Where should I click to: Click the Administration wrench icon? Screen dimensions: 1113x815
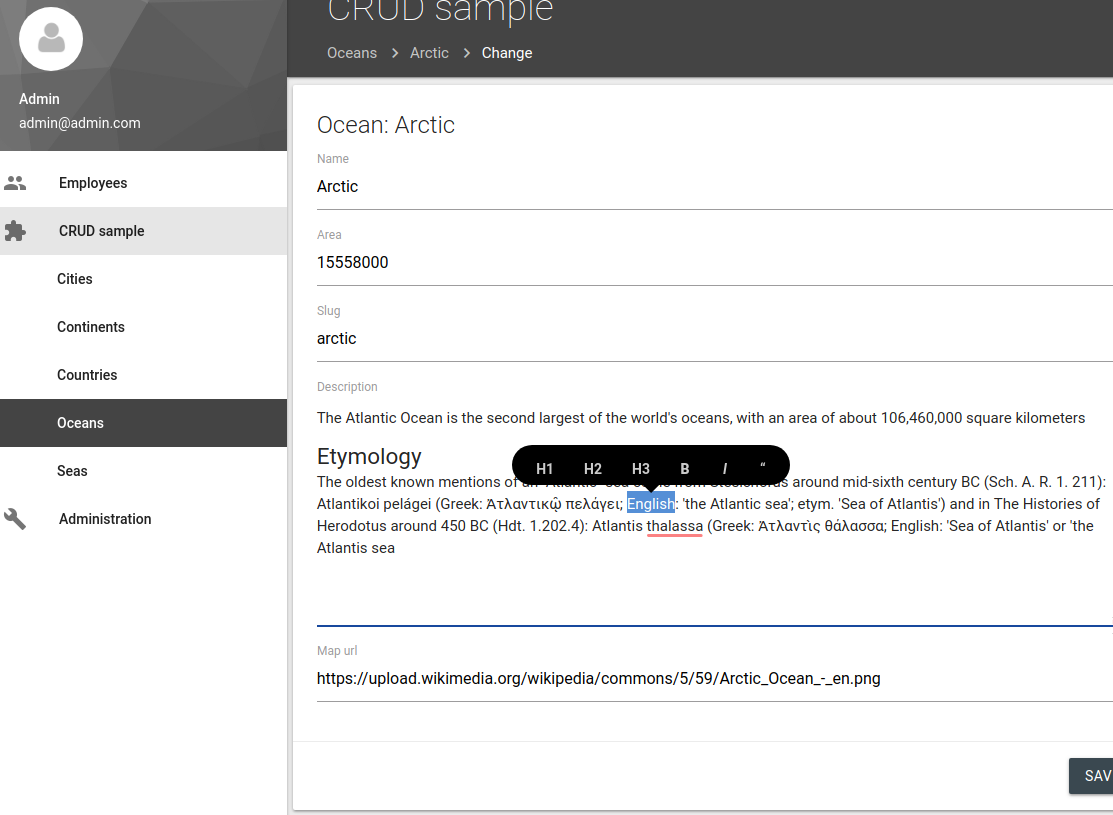tap(15, 519)
